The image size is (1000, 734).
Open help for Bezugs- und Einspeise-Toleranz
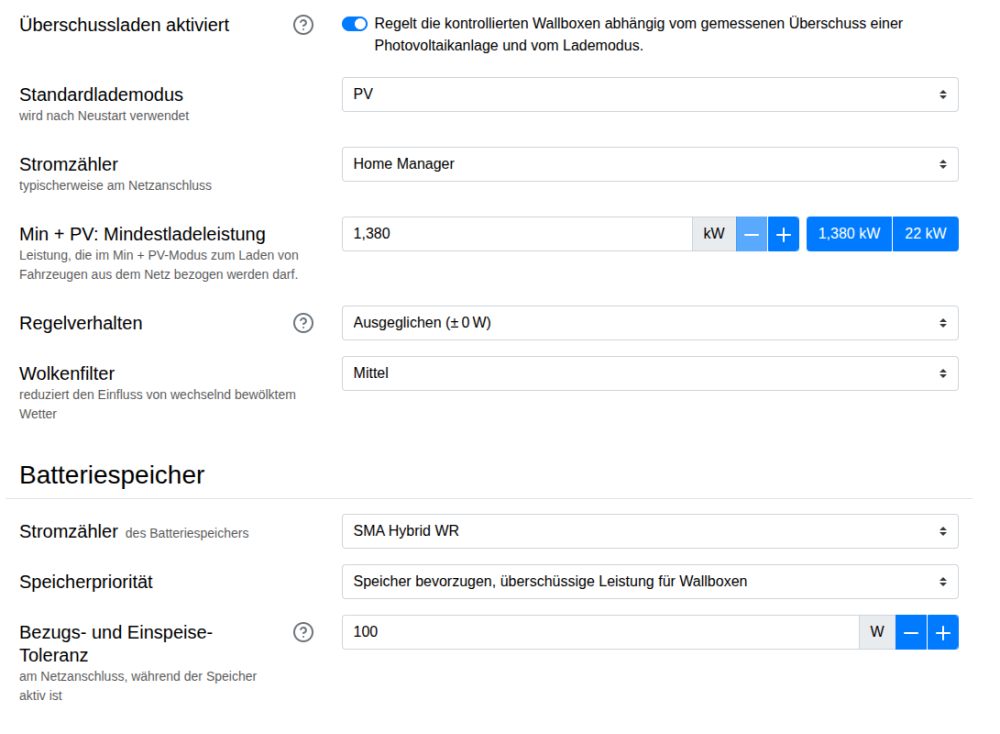tap(303, 632)
